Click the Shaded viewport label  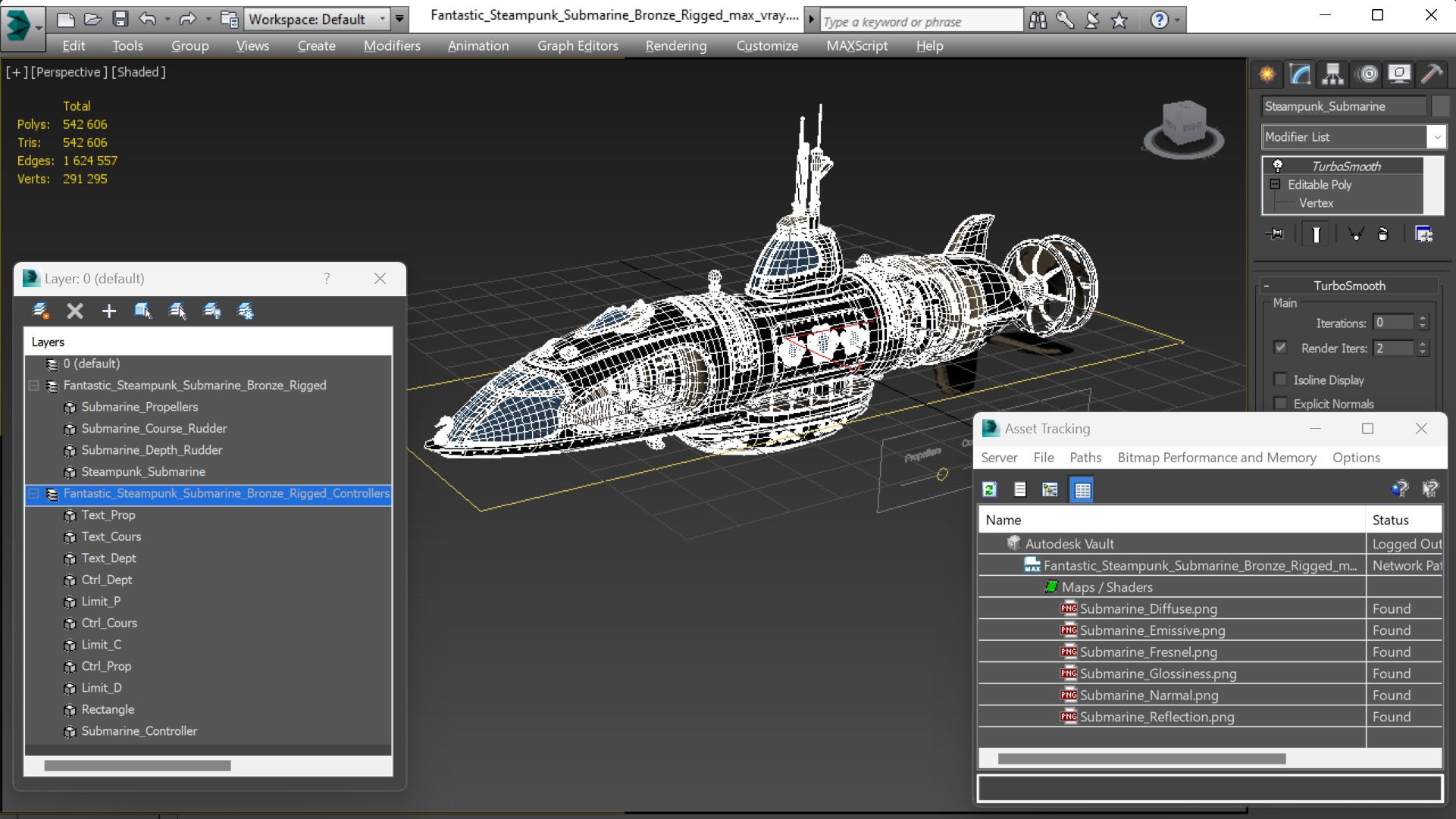coord(139,72)
